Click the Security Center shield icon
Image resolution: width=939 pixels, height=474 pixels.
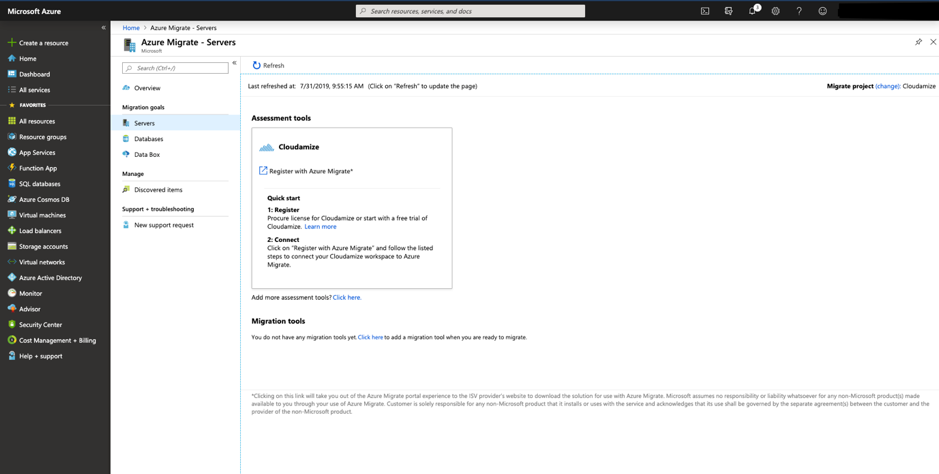11,324
